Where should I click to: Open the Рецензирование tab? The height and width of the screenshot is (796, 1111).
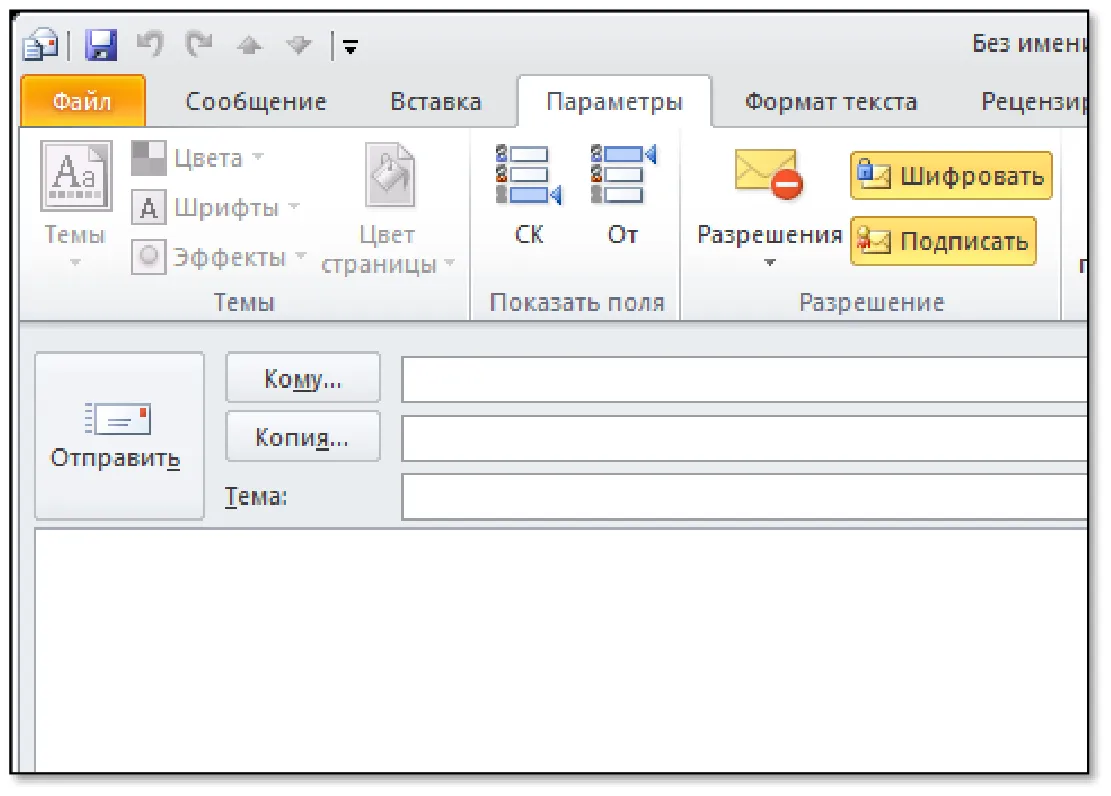click(1033, 102)
